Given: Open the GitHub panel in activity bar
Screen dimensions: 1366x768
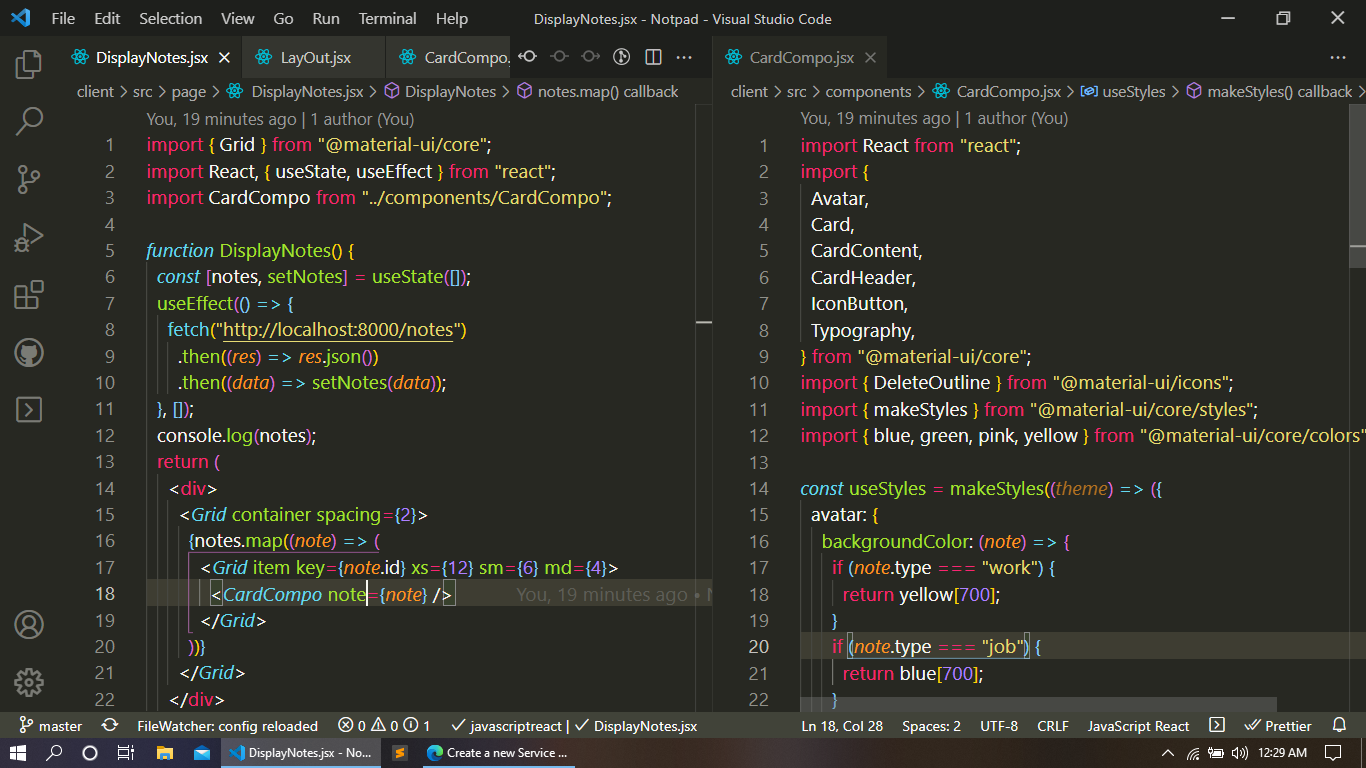Looking at the screenshot, I should coord(28,352).
